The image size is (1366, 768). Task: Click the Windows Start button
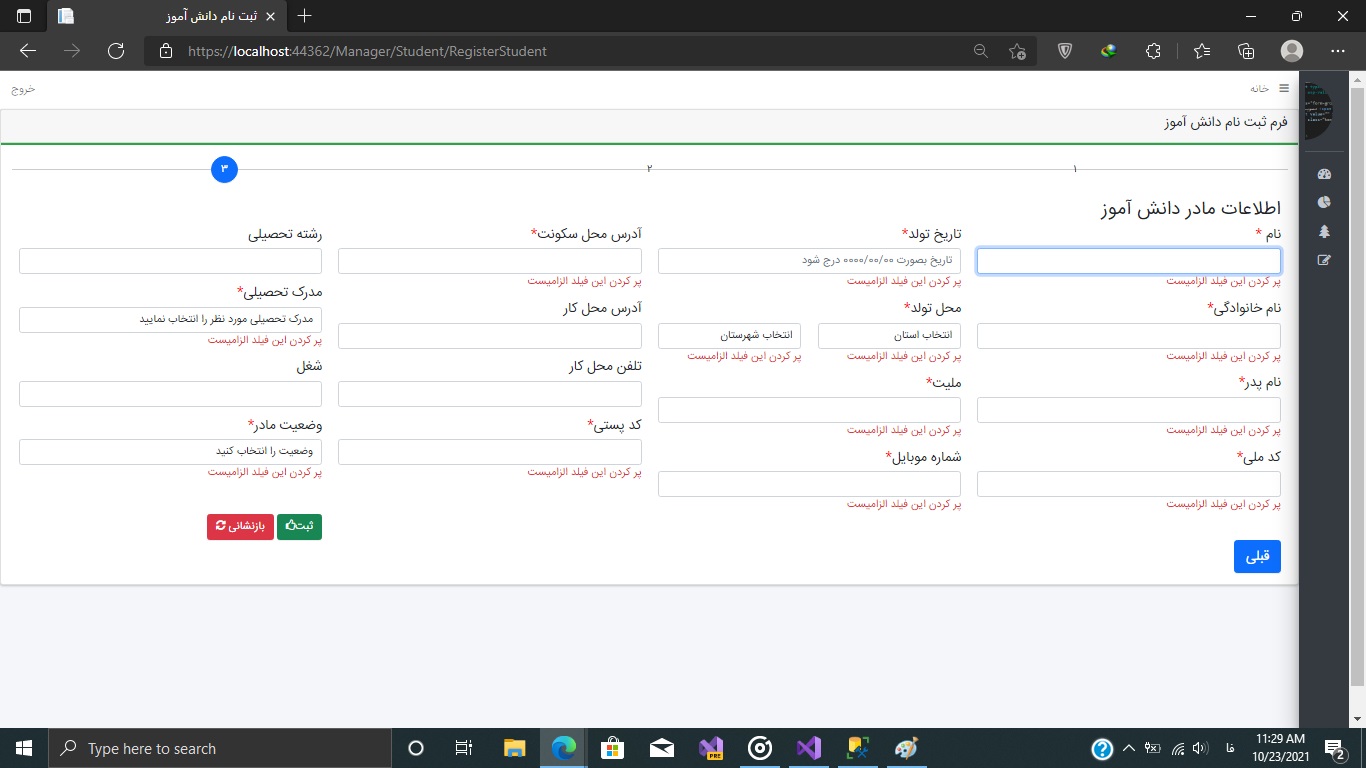[x=23, y=748]
